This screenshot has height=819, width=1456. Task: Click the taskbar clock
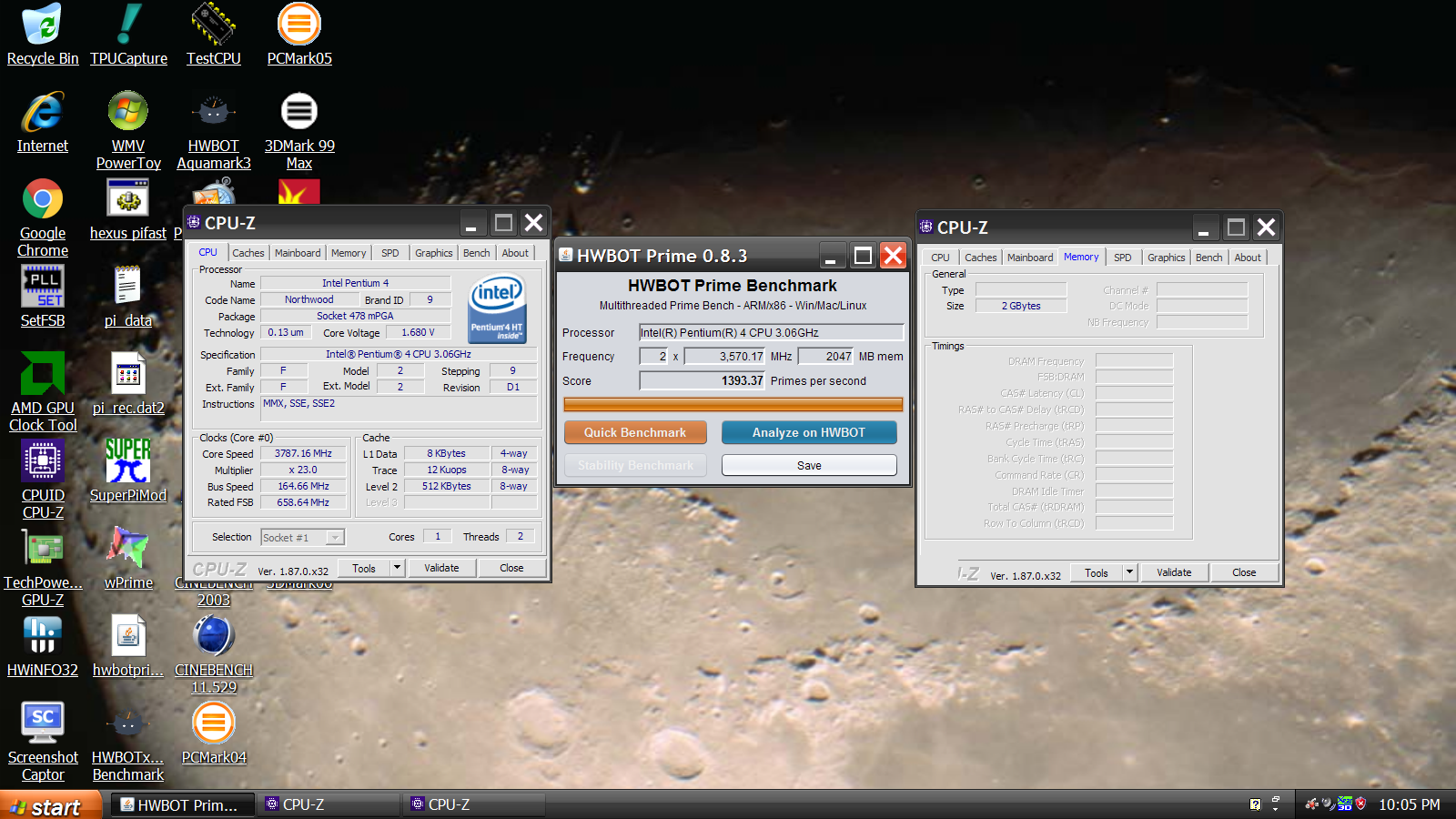click(x=1409, y=804)
